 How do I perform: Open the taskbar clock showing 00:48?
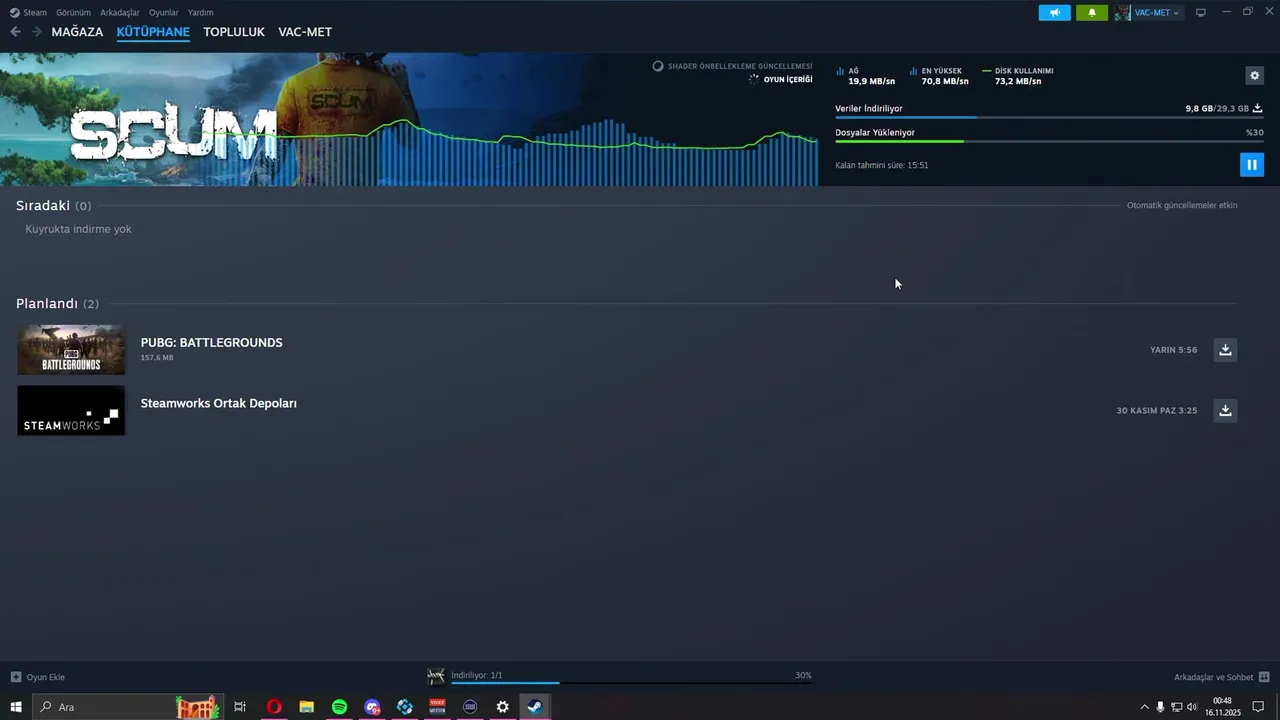tap(1222, 707)
